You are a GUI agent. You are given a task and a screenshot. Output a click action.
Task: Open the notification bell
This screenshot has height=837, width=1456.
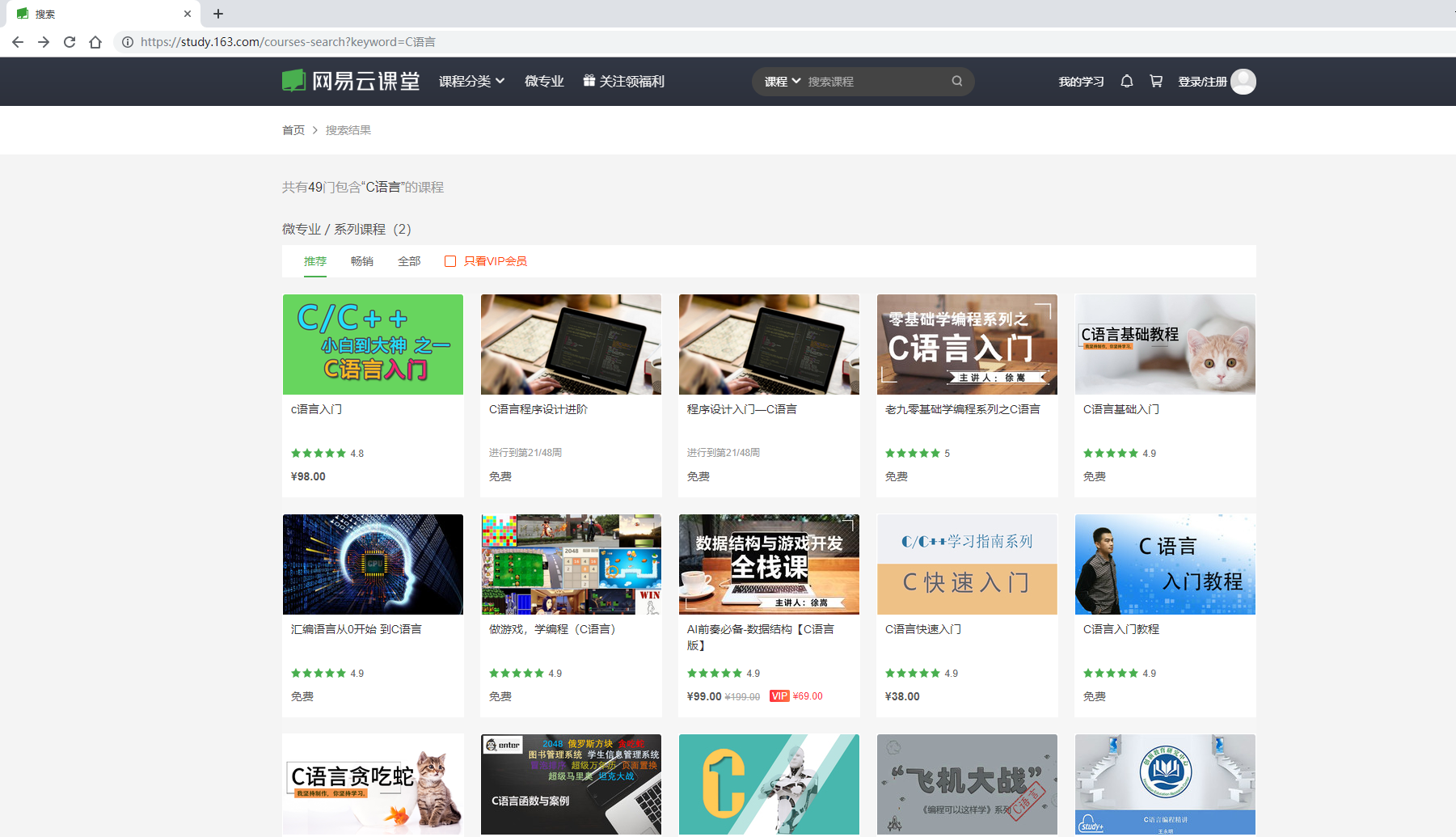pos(1126,81)
